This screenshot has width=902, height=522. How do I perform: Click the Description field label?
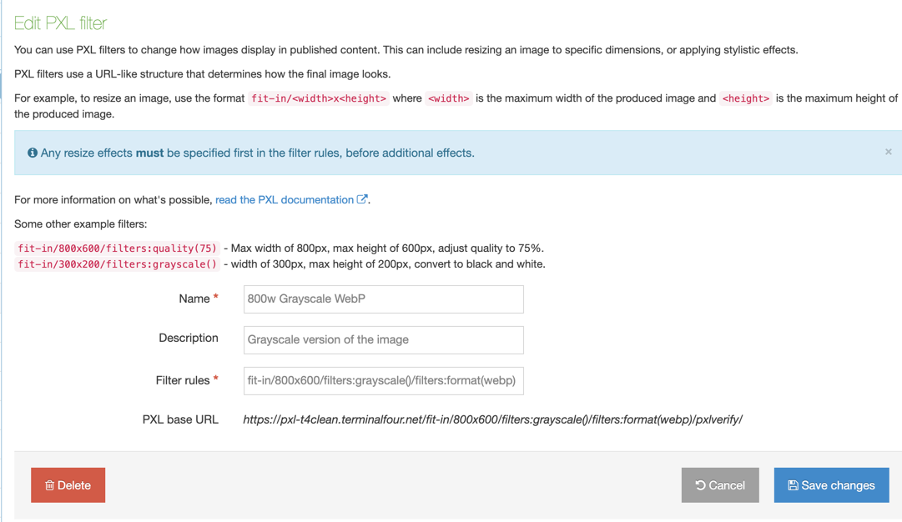pos(188,338)
